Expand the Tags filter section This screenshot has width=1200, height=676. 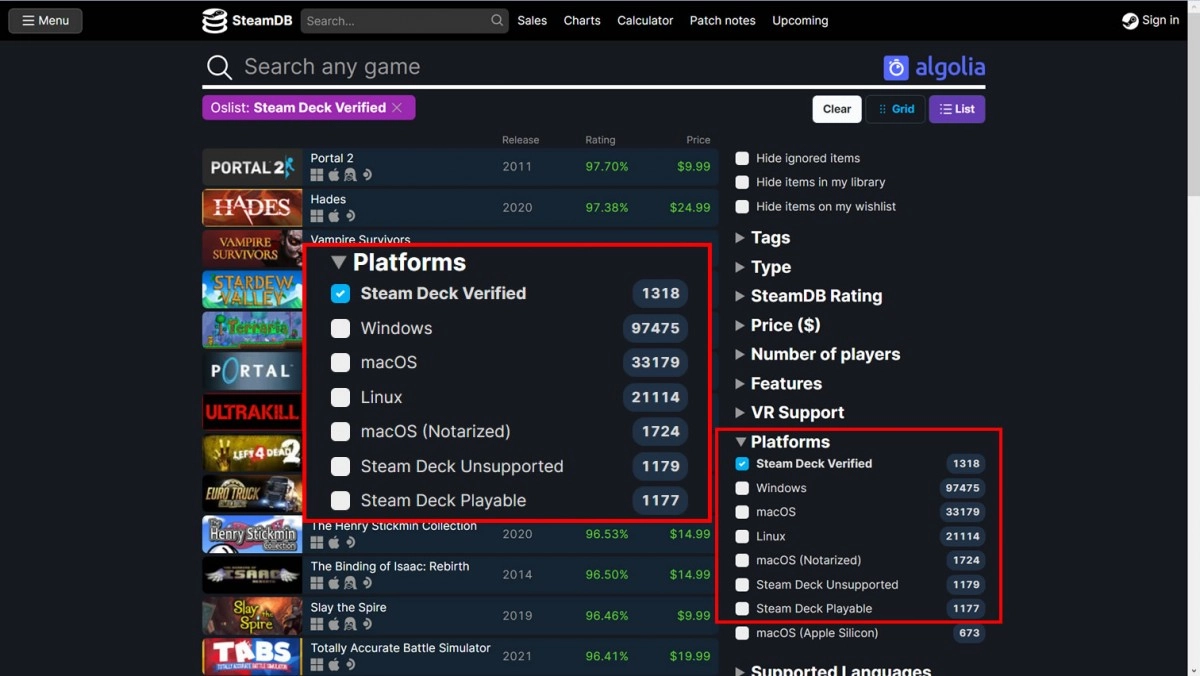763,237
